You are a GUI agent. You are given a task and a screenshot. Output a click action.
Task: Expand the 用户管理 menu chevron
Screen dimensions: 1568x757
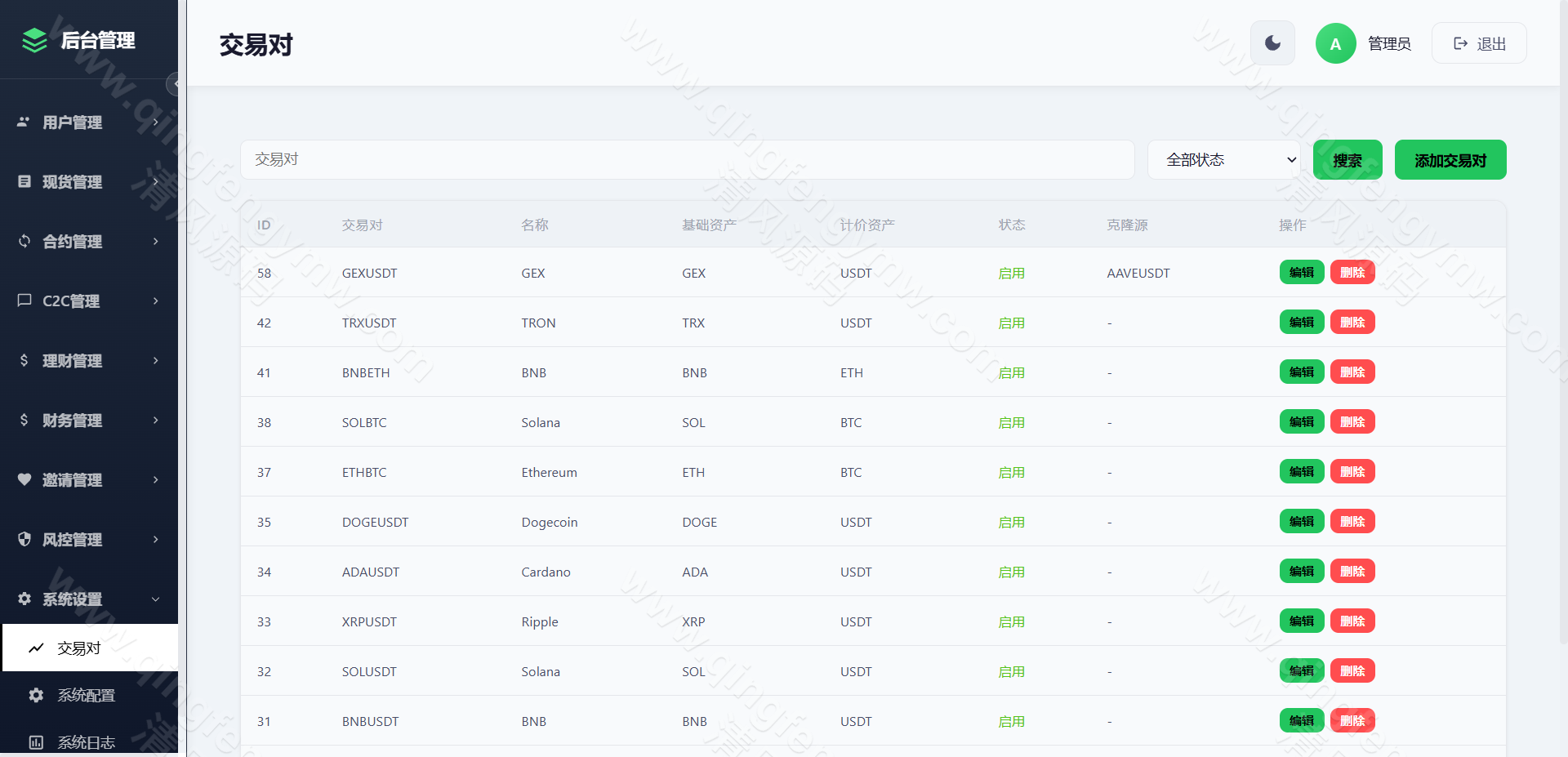click(156, 122)
